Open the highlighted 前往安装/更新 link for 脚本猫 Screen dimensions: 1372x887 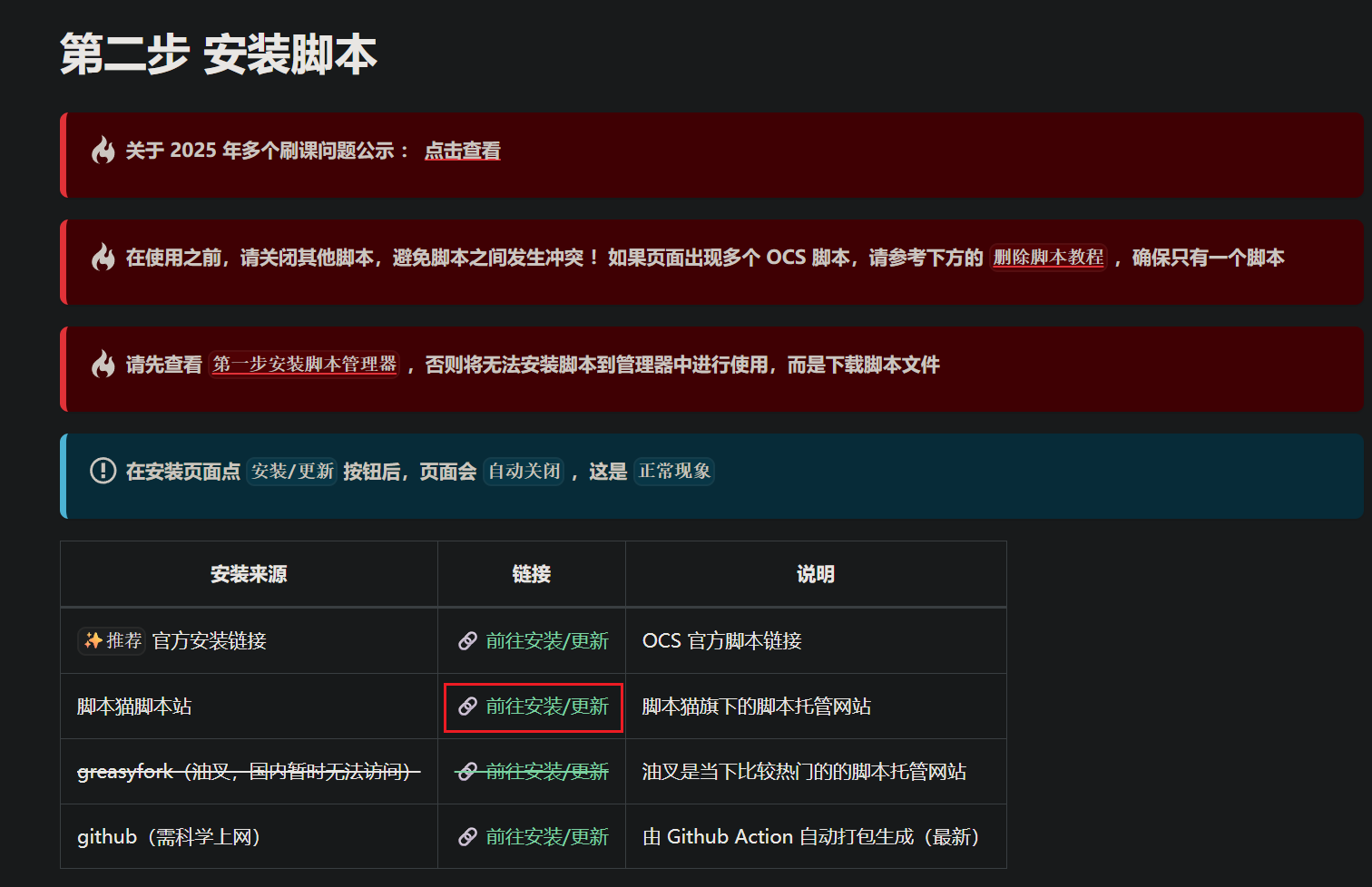pos(546,707)
